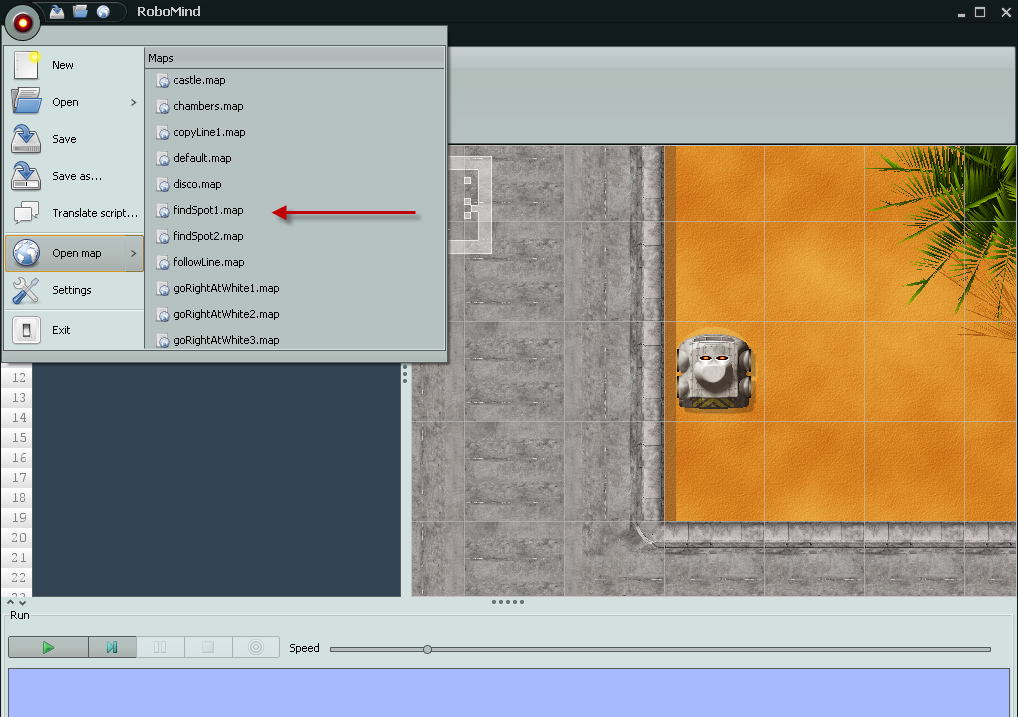Click the New document icon
Viewport: 1018px width, 717px height.
[x=26, y=65]
